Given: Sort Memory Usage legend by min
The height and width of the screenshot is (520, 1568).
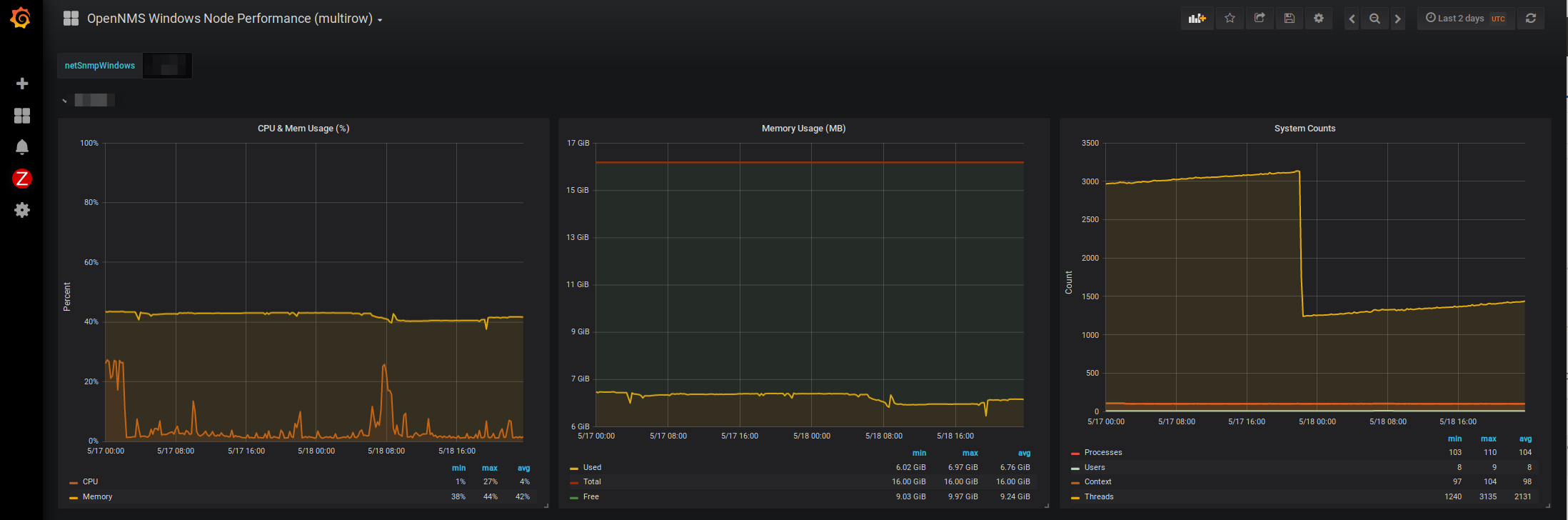Looking at the screenshot, I should pyautogui.click(x=919, y=454).
